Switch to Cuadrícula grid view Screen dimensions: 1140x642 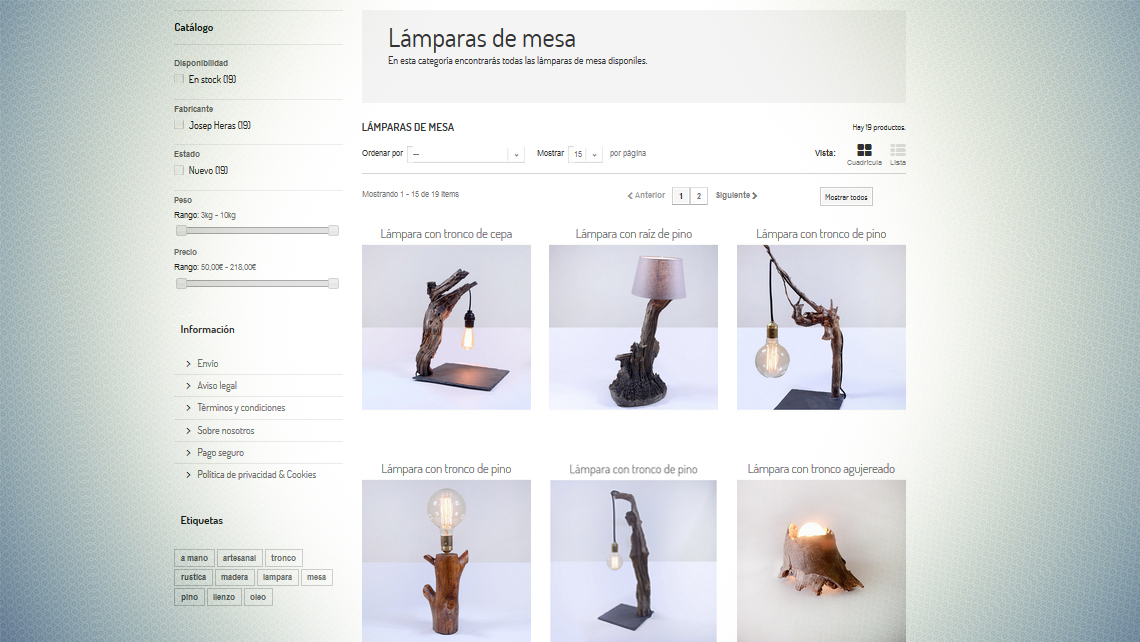(862, 152)
